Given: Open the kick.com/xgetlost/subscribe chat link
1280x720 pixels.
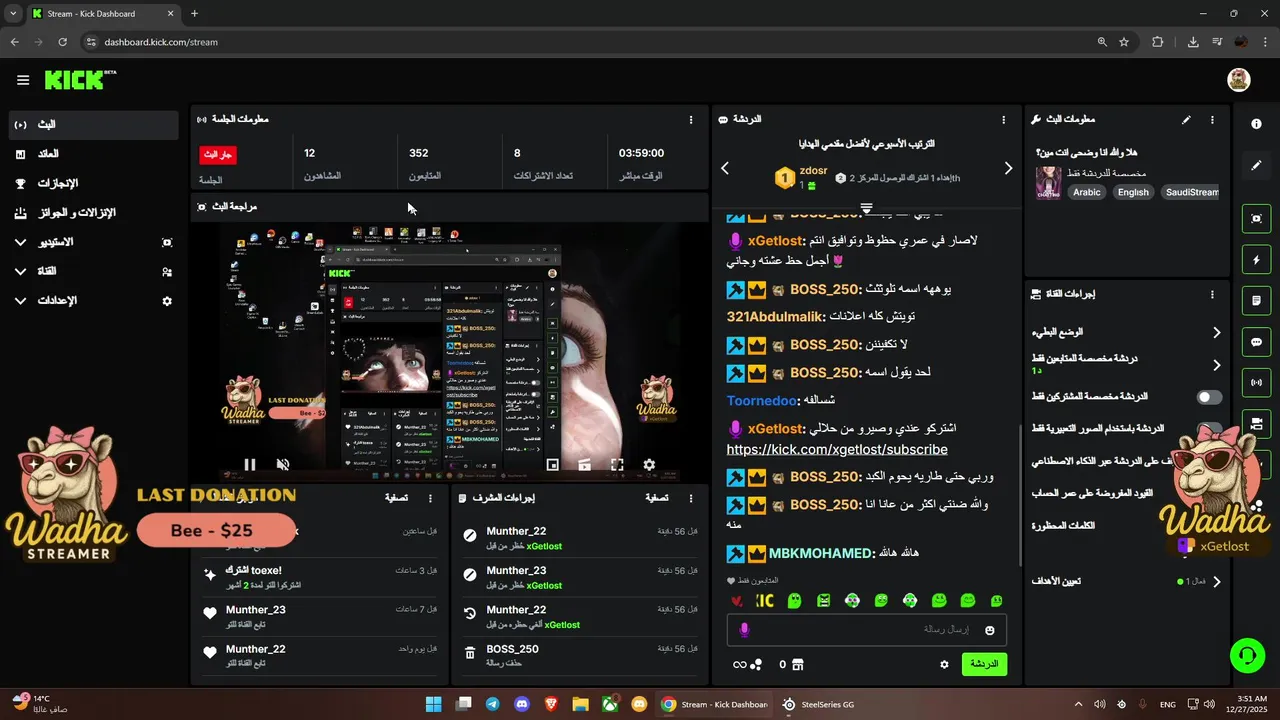Looking at the screenshot, I should (837, 450).
